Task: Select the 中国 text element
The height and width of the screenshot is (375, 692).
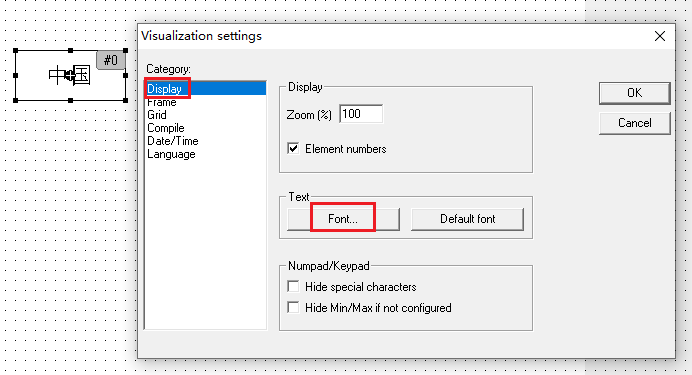Action: point(70,75)
